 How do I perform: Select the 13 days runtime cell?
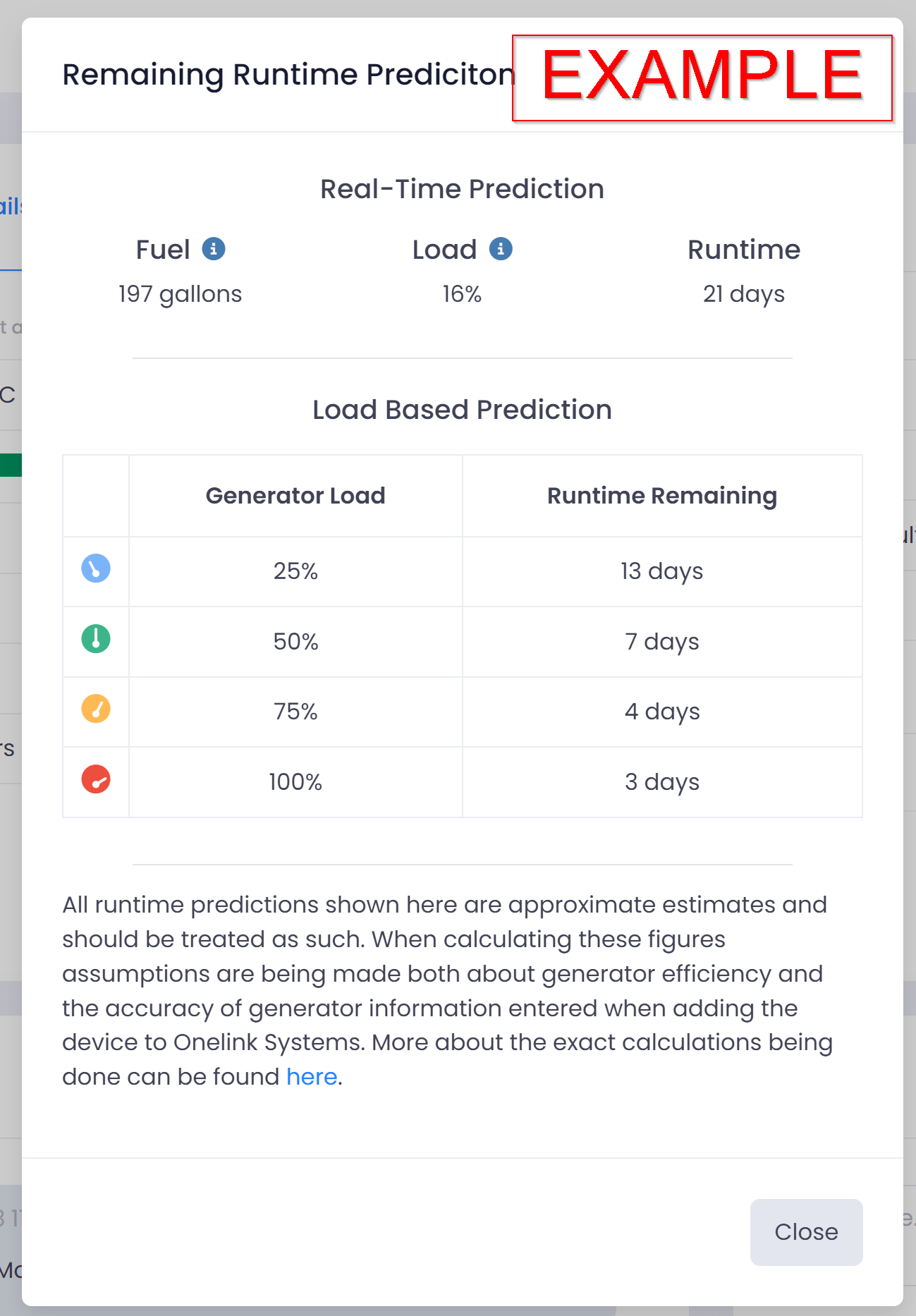tap(662, 571)
